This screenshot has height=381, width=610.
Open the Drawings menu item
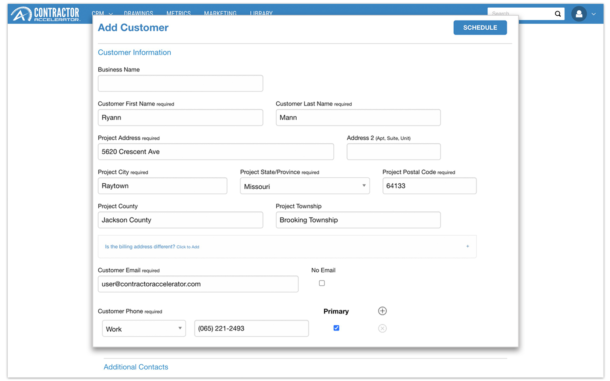click(138, 13)
